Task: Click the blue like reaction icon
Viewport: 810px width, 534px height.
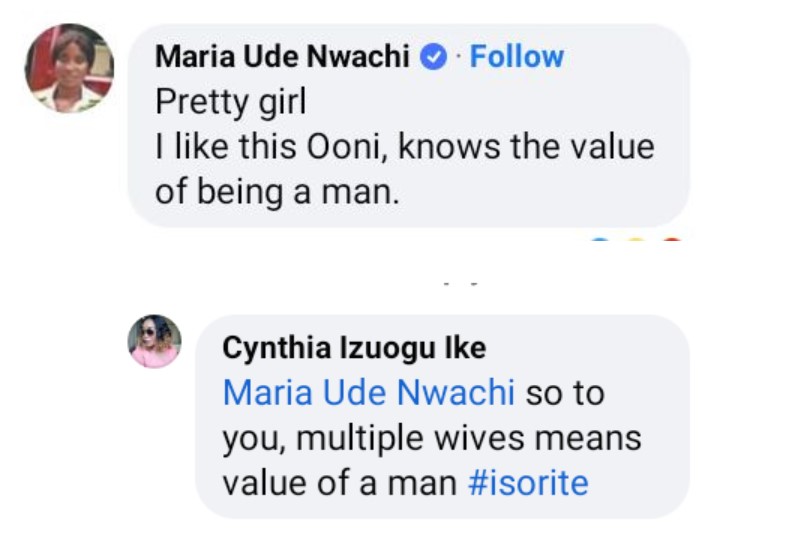Action: [600, 240]
